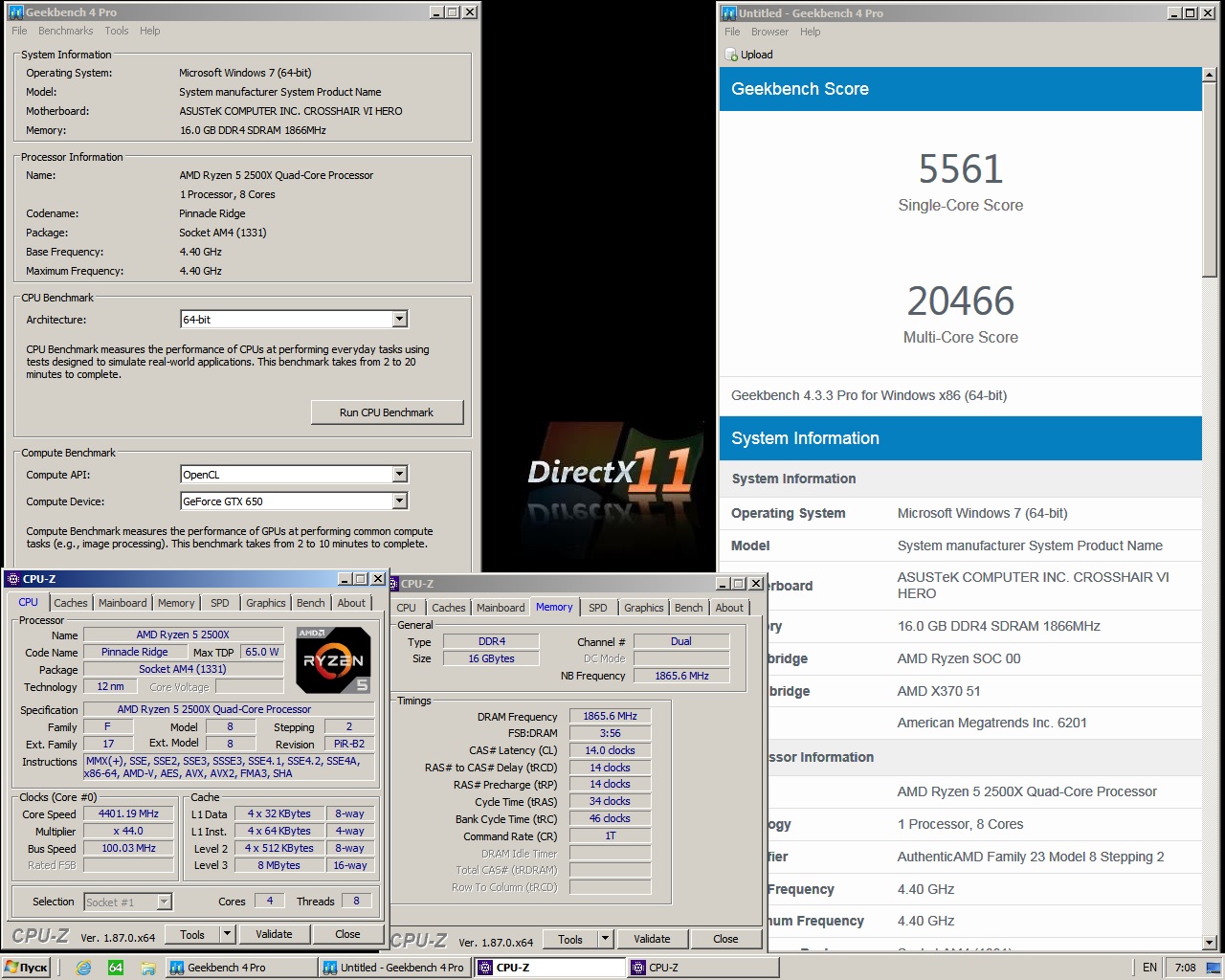1225x980 pixels.
Task: Expand the Tools arrow in the CPU-Z memory window
Action: [605, 939]
